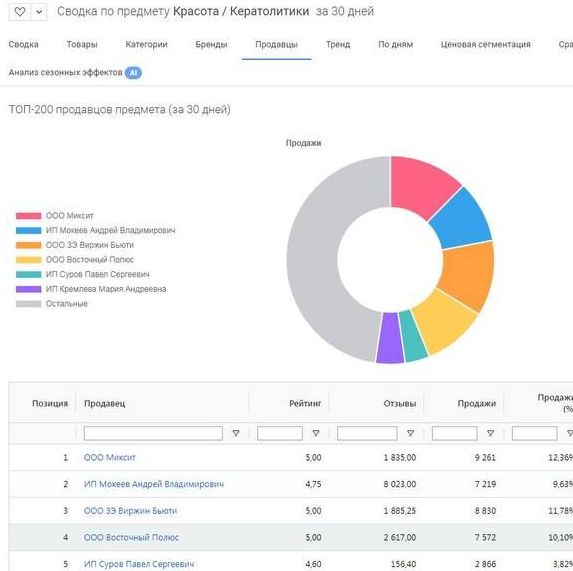The height and width of the screenshot is (571, 573).
Task: Toggle the grey Остальные legend swatch
Action: click(x=29, y=304)
